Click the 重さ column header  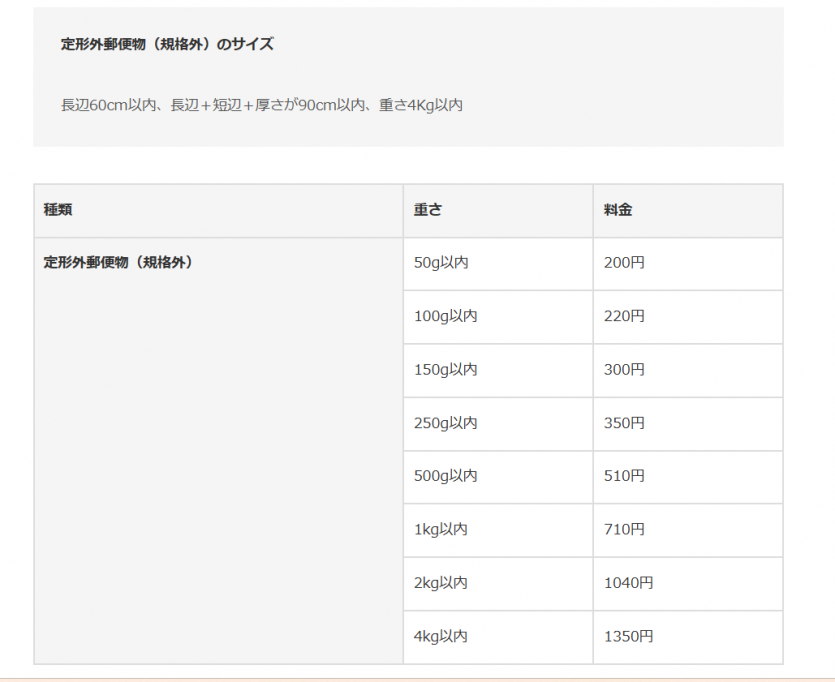pyautogui.click(x=428, y=210)
